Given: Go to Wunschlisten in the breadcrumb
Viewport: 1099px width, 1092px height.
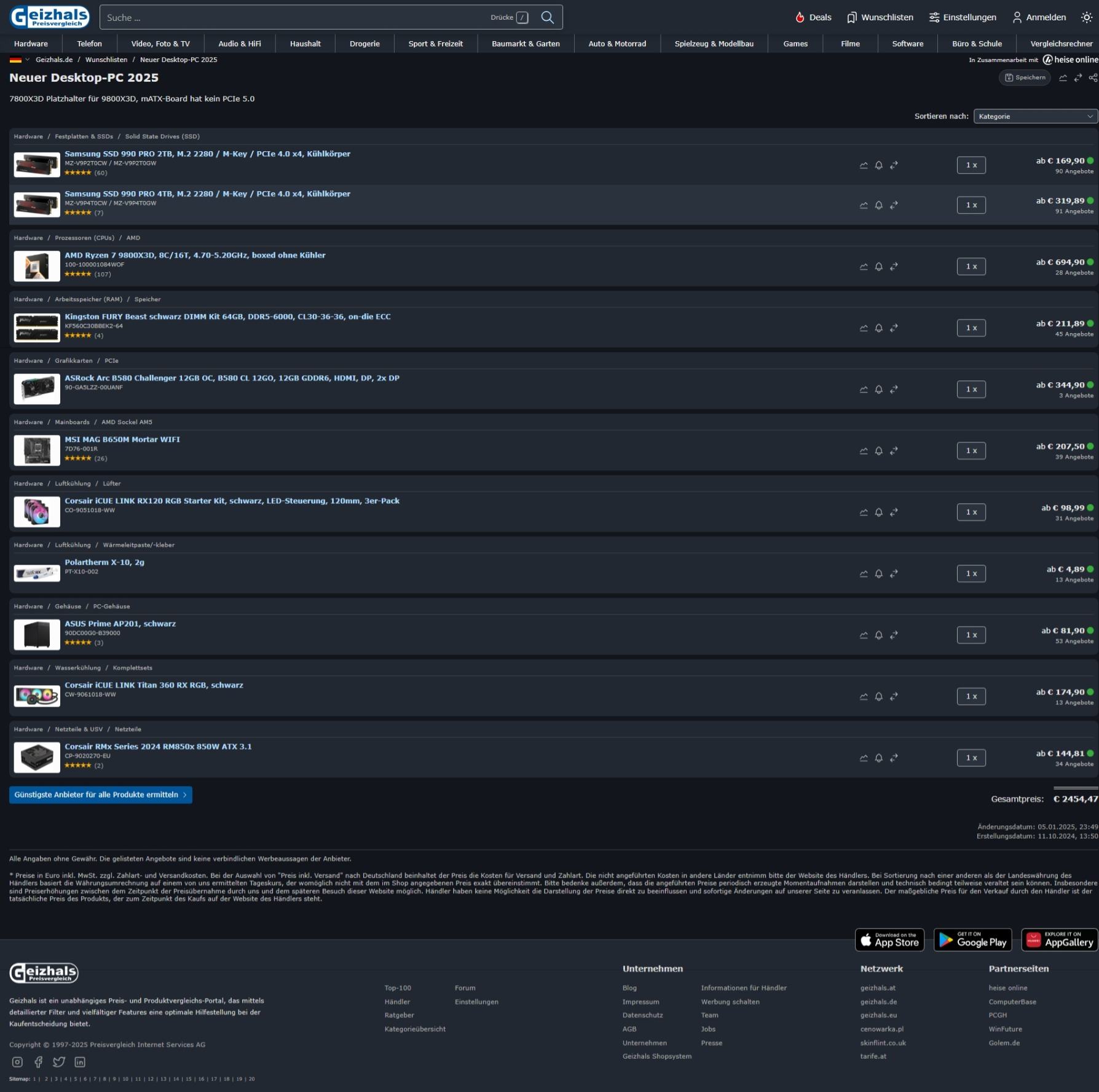Looking at the screenshot, I should pos(106,60).
